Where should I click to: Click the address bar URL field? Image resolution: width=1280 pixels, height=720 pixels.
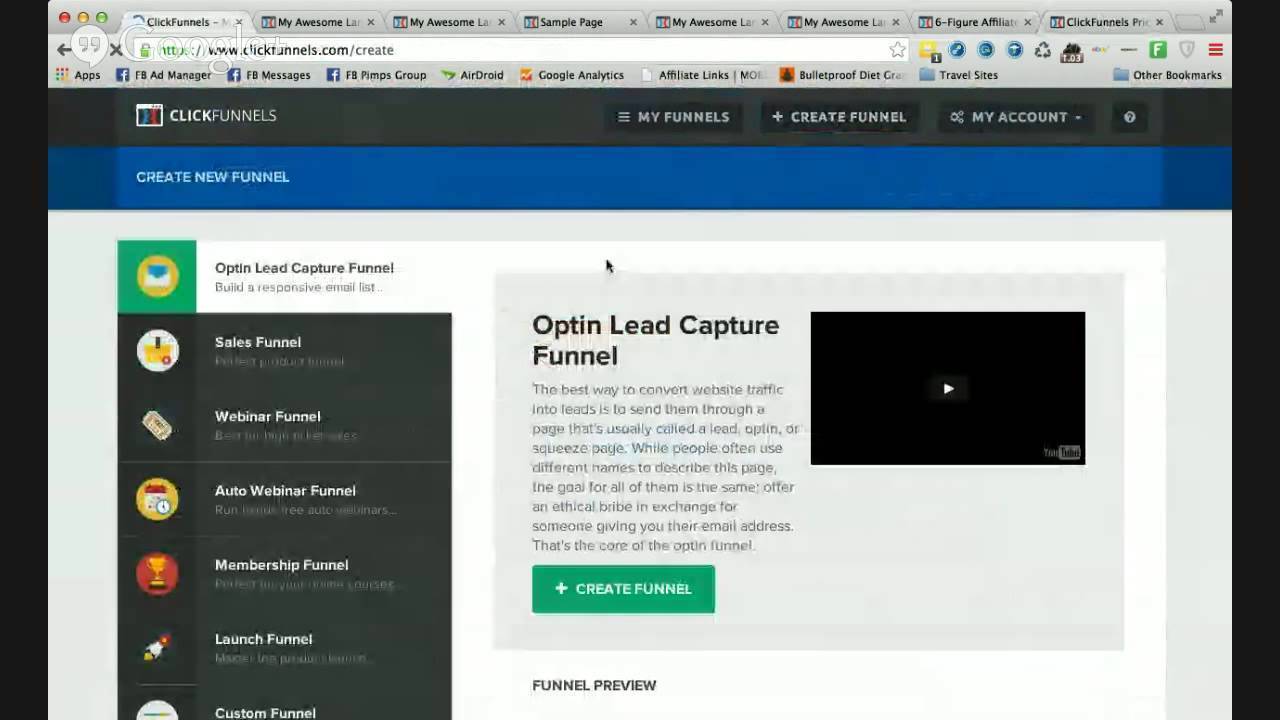[x=520, y=50]
